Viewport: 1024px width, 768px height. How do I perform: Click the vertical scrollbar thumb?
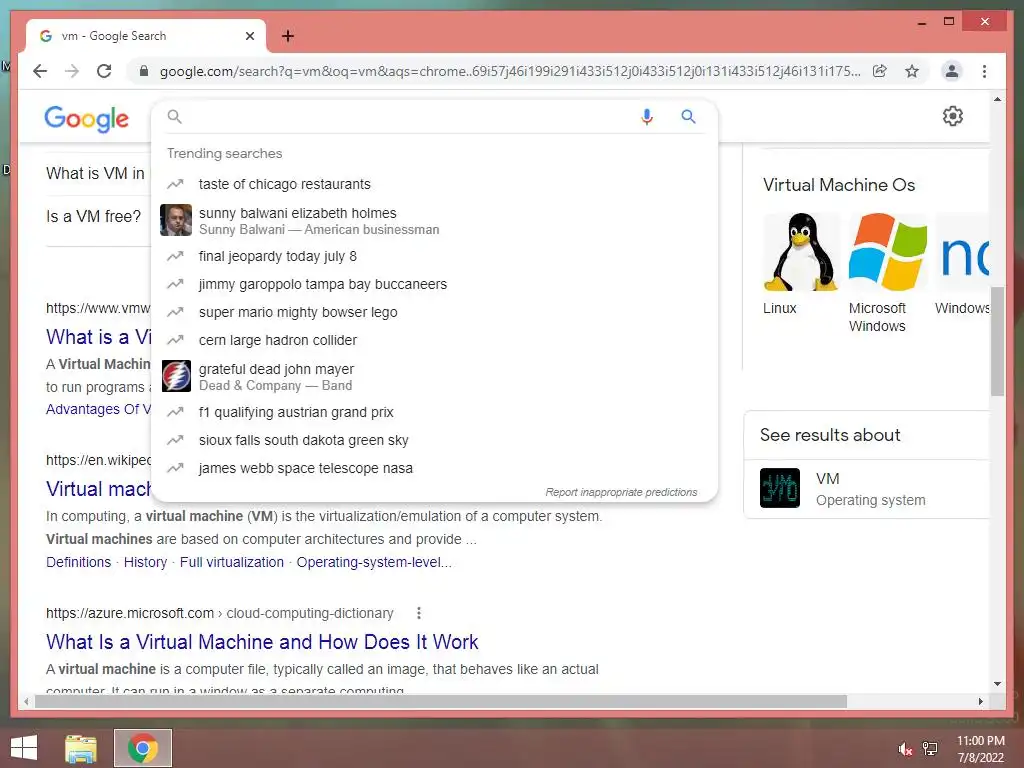coord(997,341)
